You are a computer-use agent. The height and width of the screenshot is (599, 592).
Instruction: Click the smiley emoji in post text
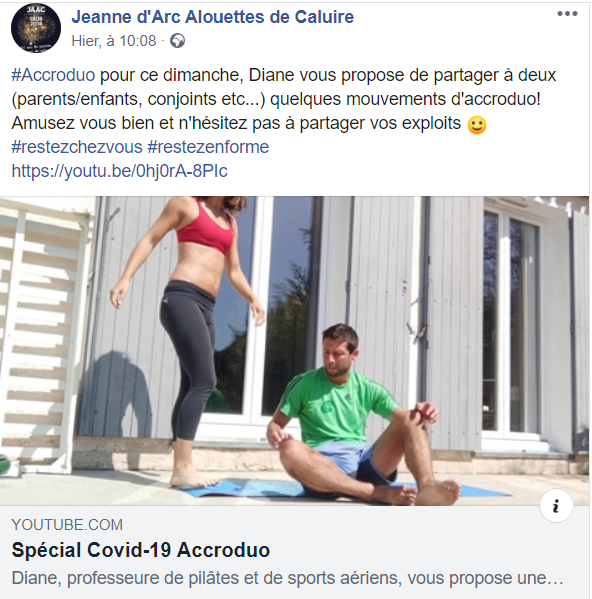pyautogui.click(x=477, y=125)
